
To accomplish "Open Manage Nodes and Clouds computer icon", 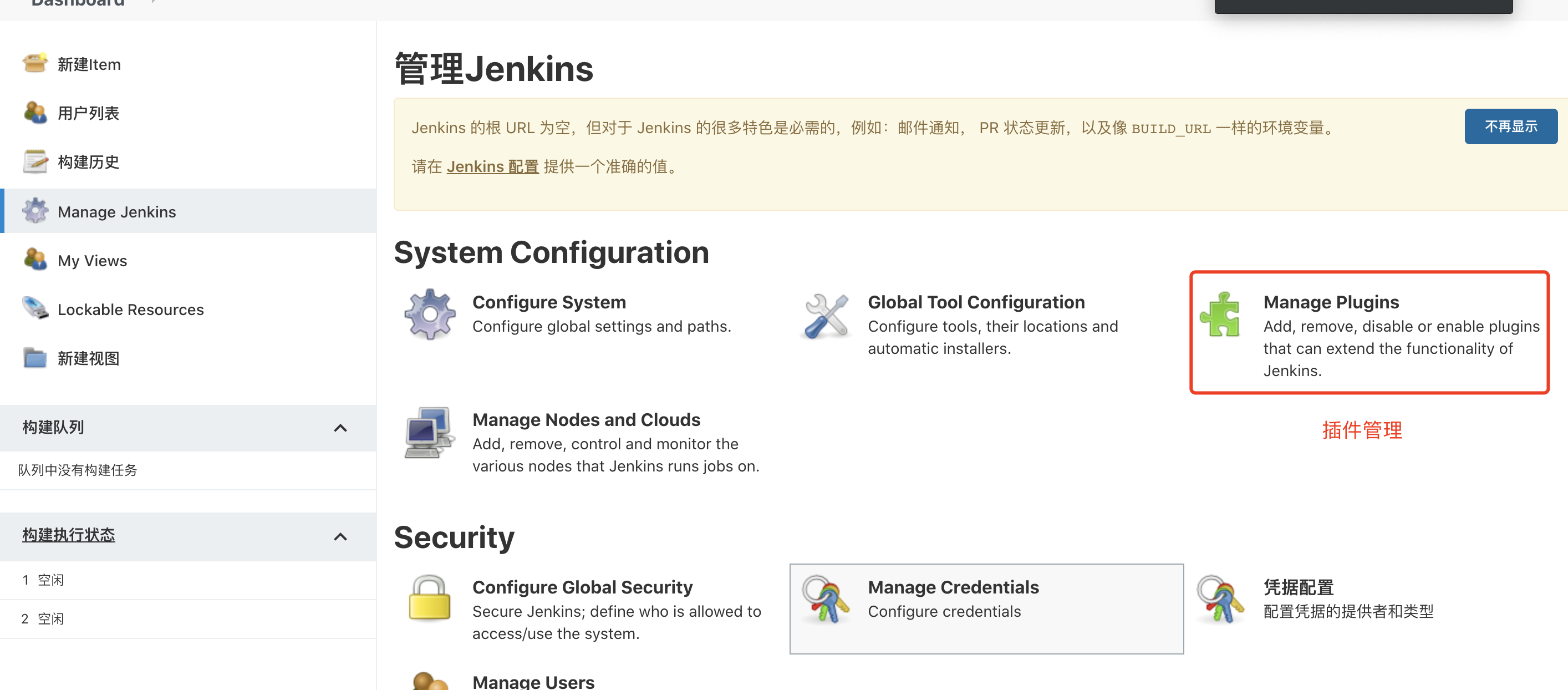I will [x=430, y=432].
